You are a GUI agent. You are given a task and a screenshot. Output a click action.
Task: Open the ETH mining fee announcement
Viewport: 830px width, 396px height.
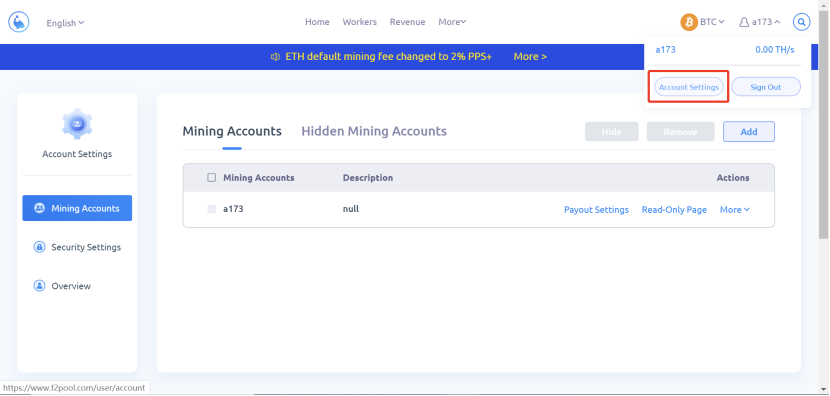389,57
